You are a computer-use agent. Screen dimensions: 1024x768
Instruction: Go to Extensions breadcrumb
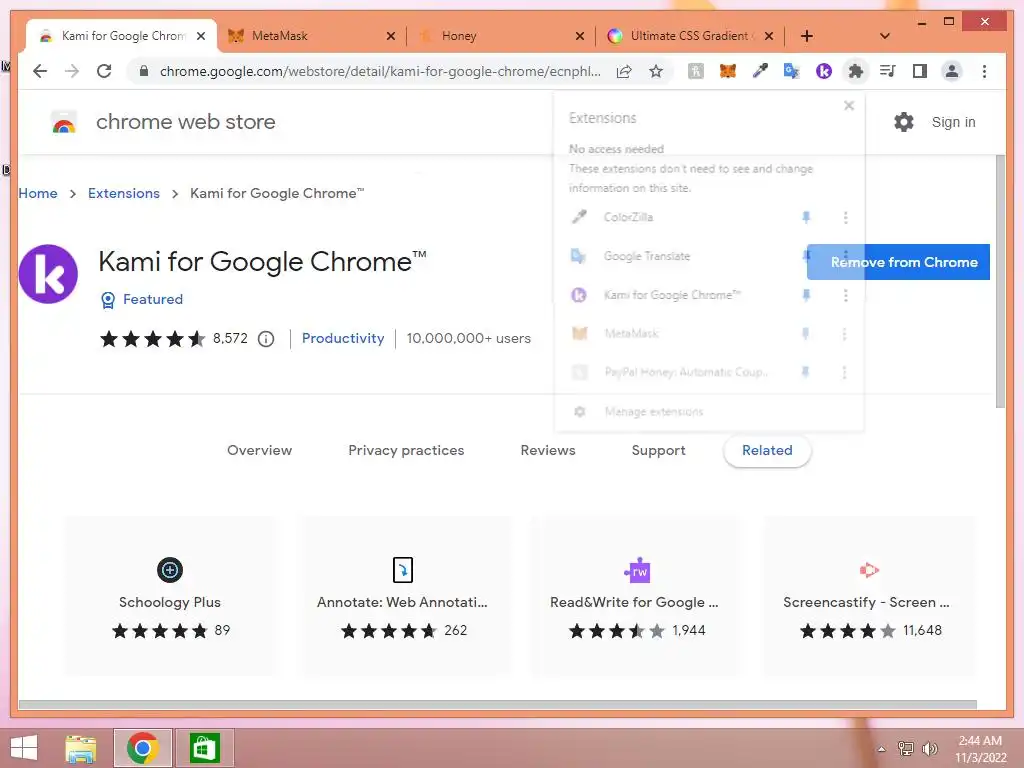123,193
